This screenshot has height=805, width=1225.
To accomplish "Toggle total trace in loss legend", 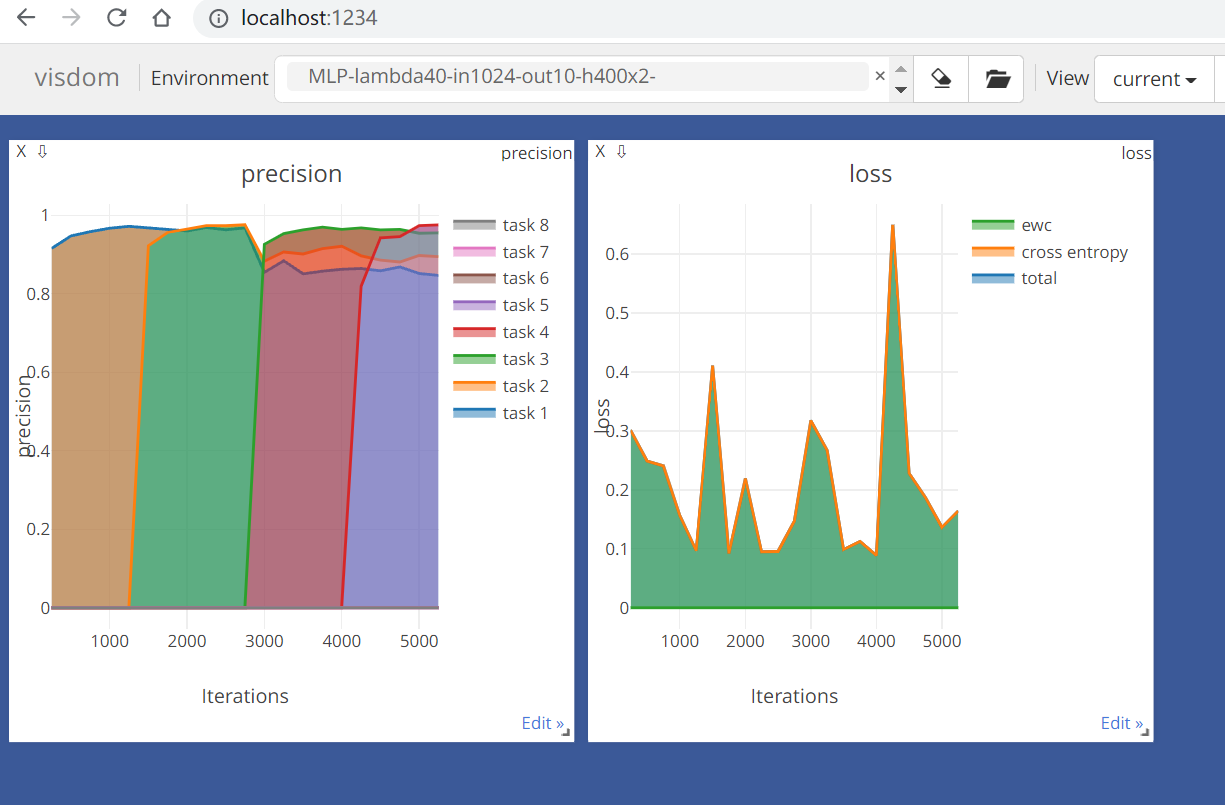I will [x=1015, y=278].
